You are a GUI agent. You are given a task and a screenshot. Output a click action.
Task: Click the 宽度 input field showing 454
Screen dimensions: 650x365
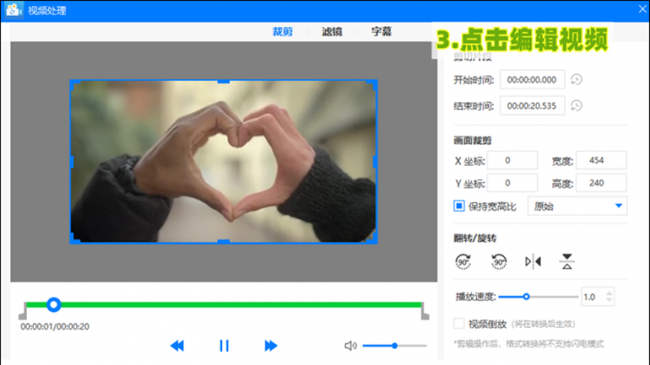tap(601, 160)
